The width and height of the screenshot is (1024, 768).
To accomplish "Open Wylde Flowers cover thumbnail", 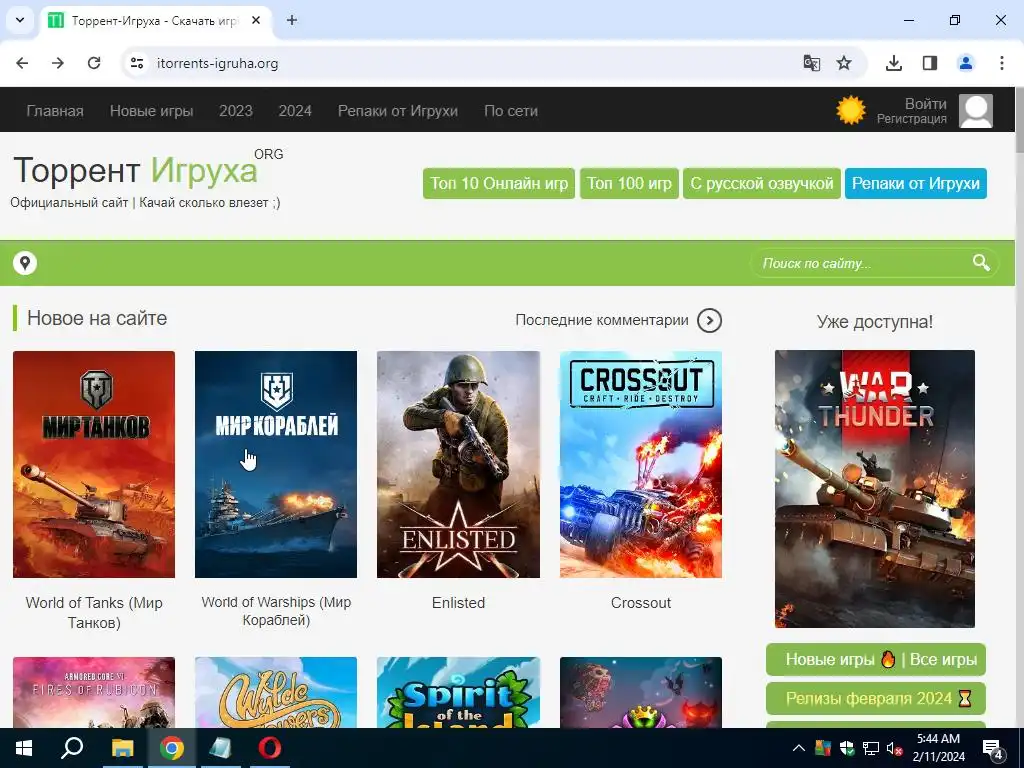I will [276, 692].
